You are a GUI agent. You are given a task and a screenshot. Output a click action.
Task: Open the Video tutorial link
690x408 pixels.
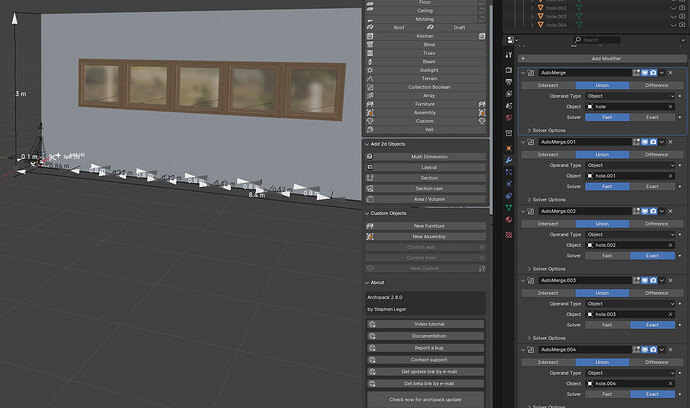point(425,324)
